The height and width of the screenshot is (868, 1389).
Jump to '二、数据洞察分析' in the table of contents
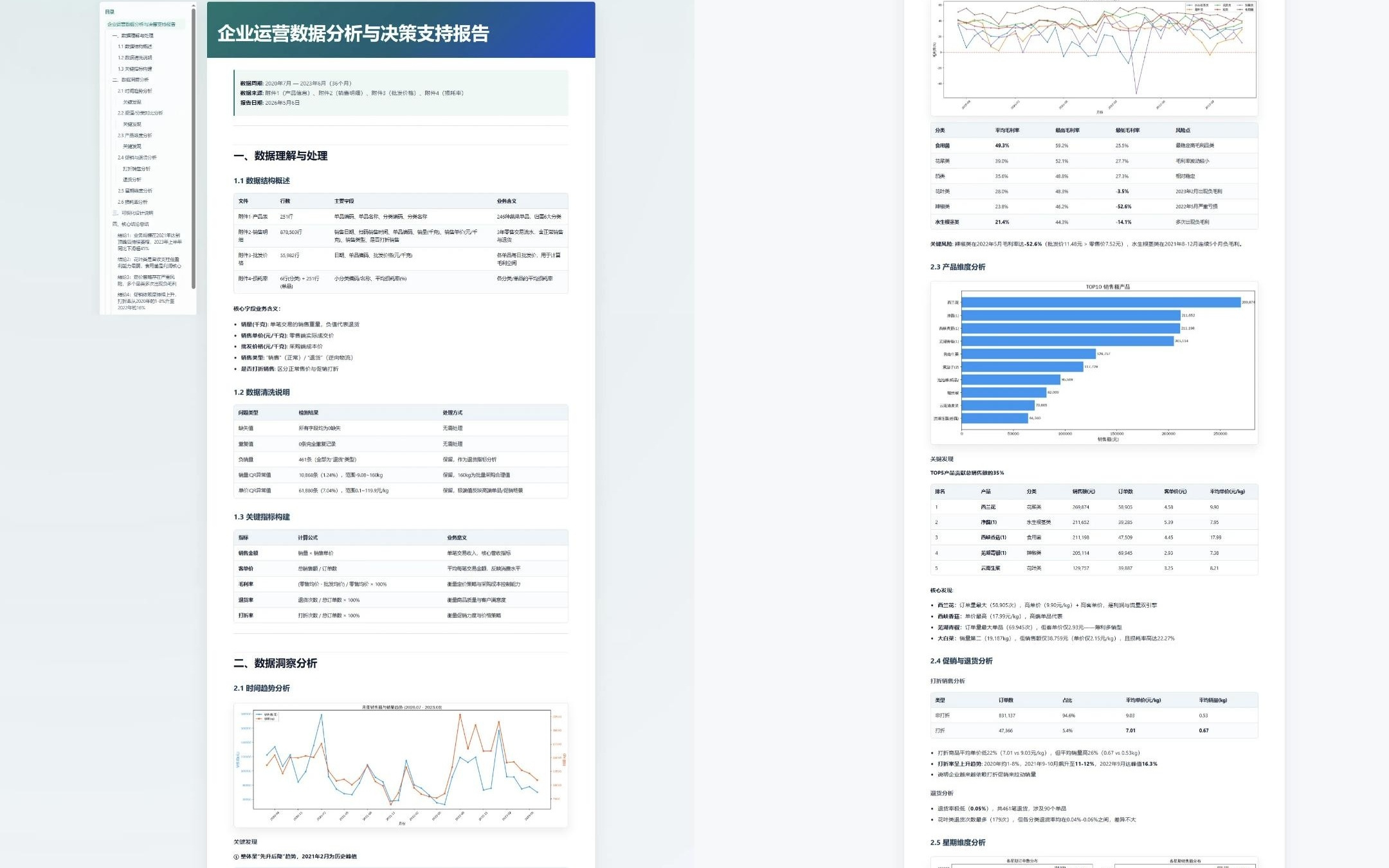coord(131,80)
